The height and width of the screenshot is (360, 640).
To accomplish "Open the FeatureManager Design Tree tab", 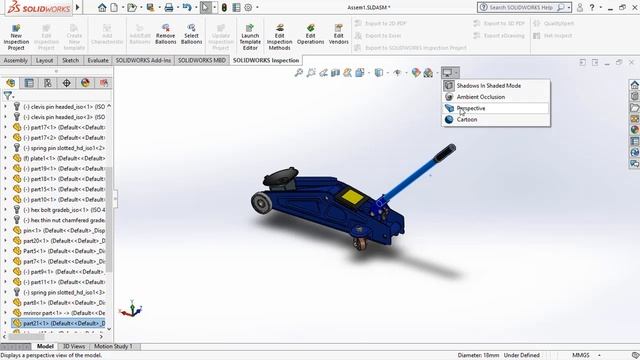I will tap(11, 83).
